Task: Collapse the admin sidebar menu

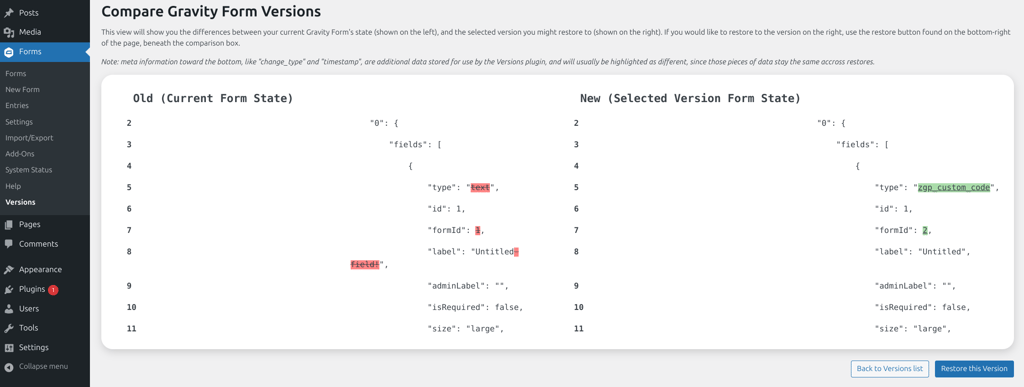Action: 36,367
